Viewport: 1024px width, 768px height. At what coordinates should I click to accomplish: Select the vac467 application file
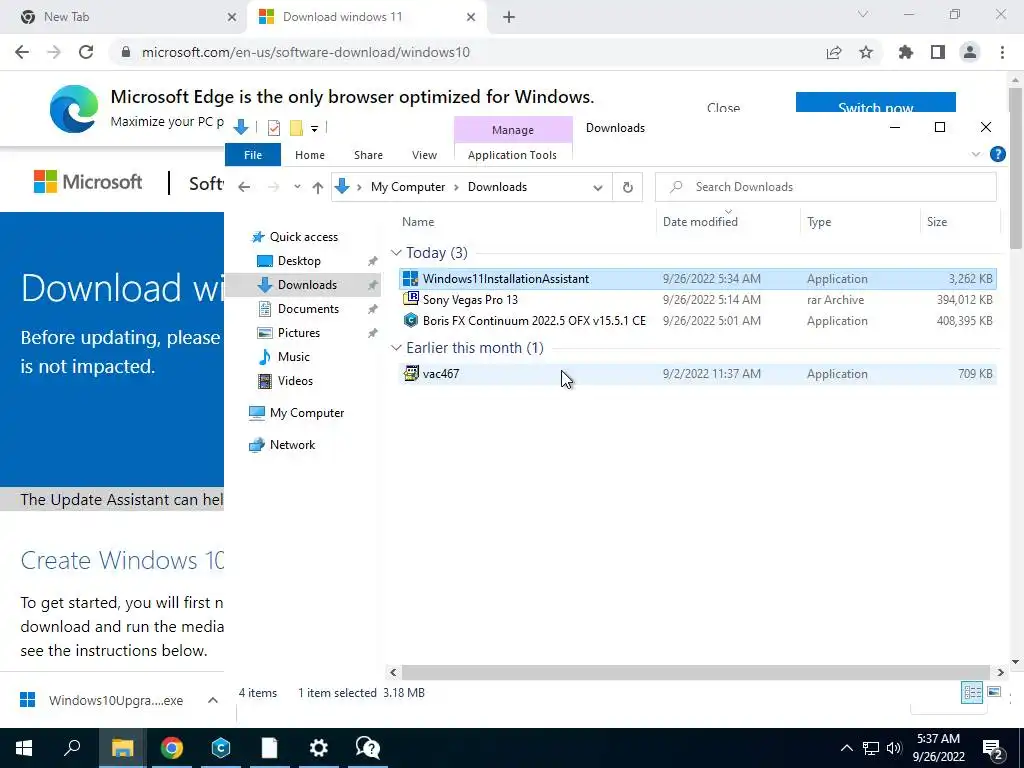[x=697, y=374]
